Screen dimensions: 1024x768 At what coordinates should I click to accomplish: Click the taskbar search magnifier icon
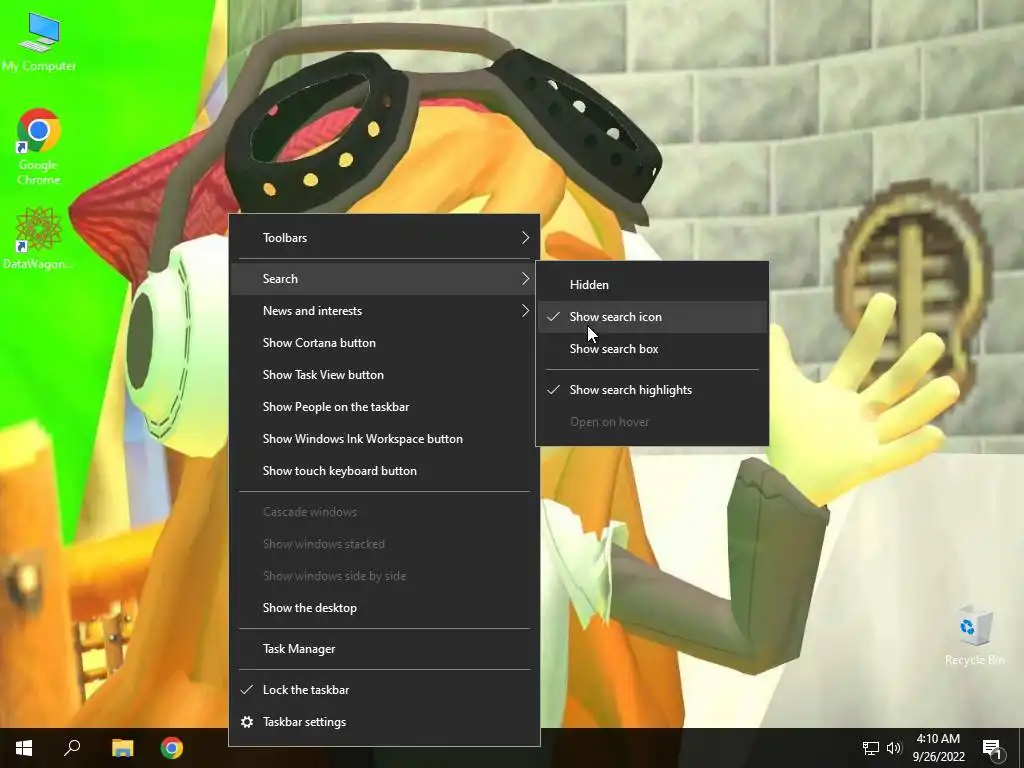tap(72, 748)
